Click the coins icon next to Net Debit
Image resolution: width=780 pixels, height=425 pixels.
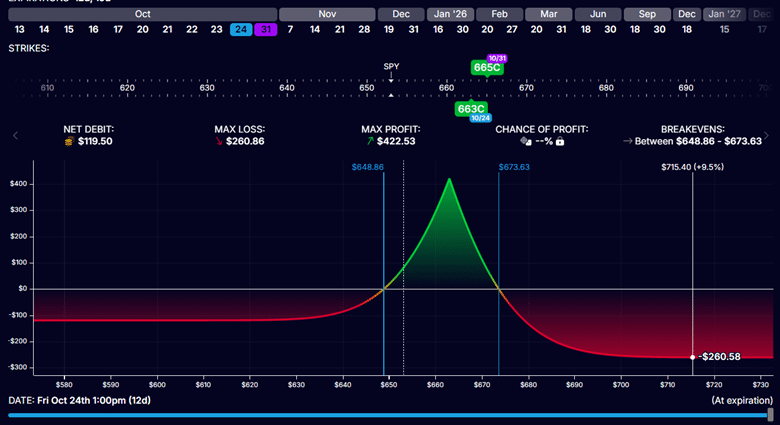point(68,142)
